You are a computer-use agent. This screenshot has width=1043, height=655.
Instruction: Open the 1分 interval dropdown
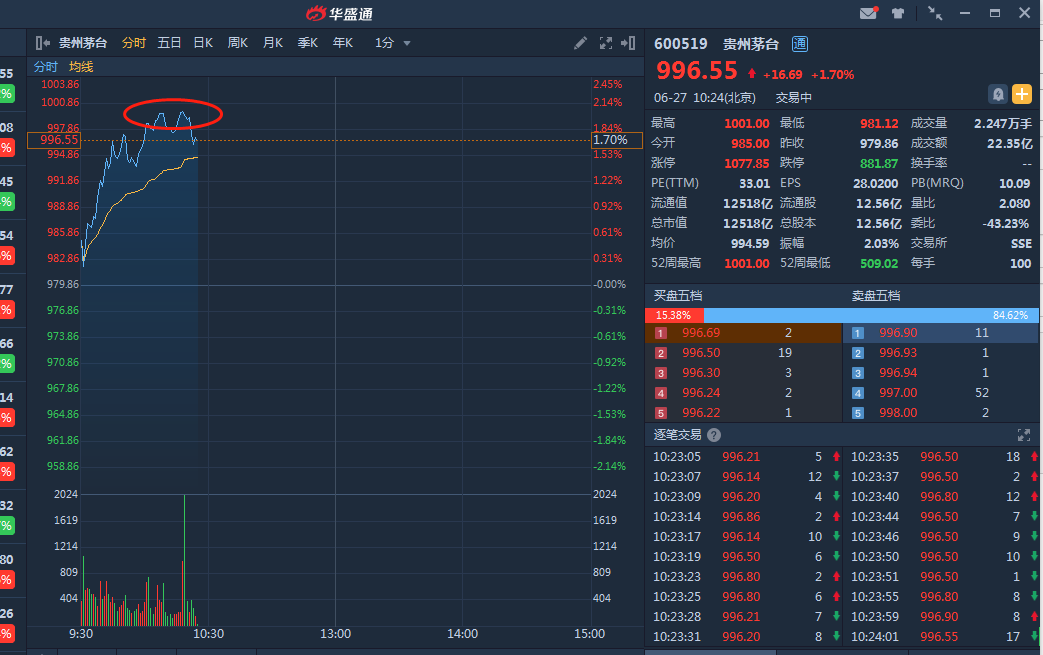392,43
